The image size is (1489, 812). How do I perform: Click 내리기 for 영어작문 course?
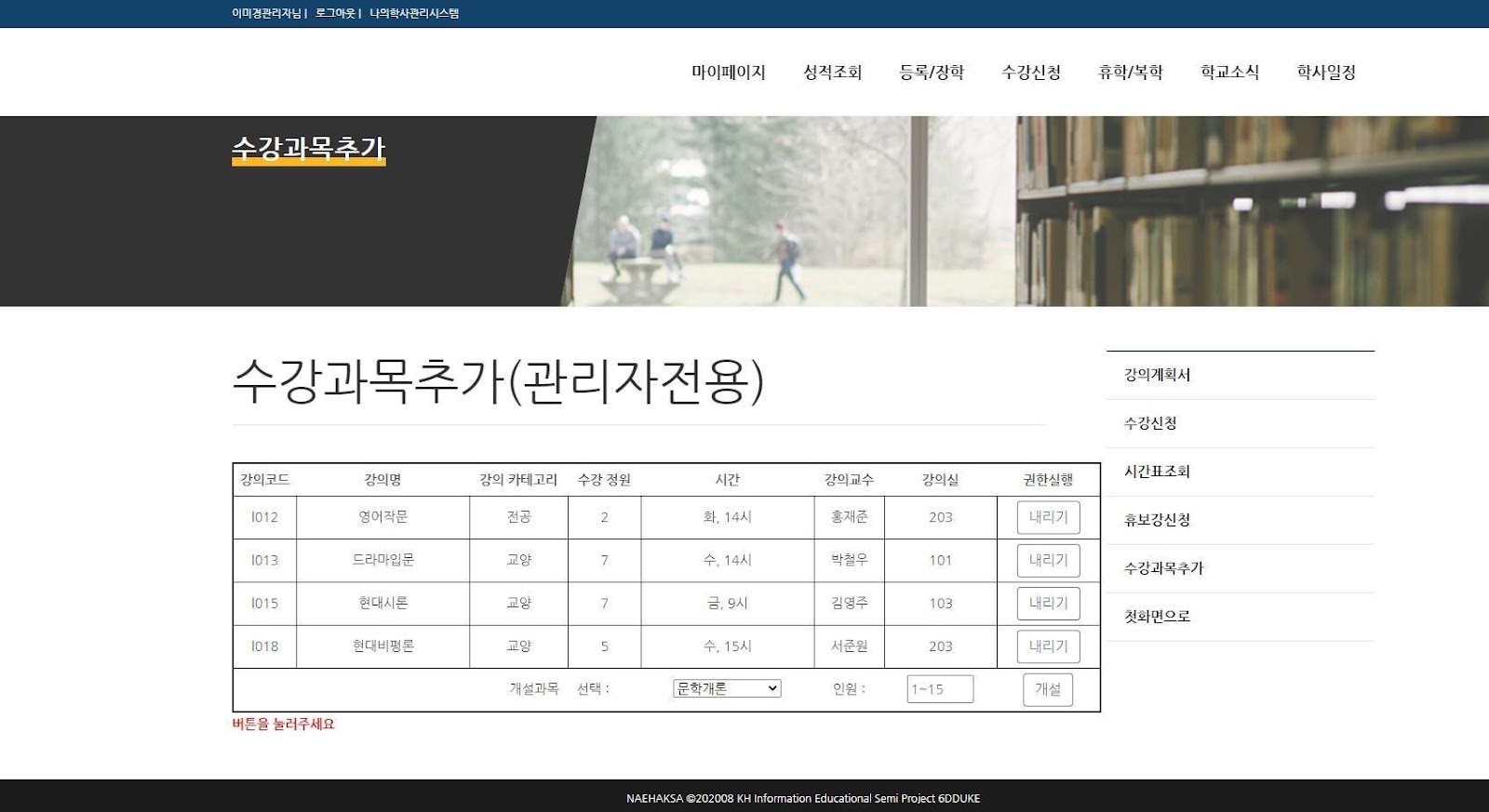click(x=1048, y=517)
